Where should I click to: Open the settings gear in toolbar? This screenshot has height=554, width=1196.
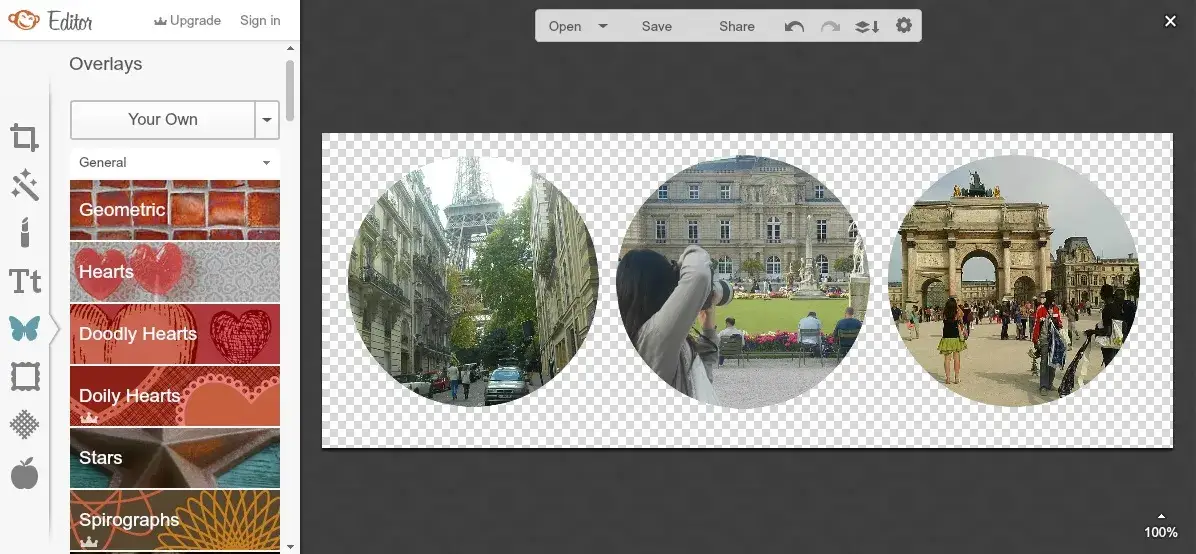pyautogui.click(x=904, y=25)
